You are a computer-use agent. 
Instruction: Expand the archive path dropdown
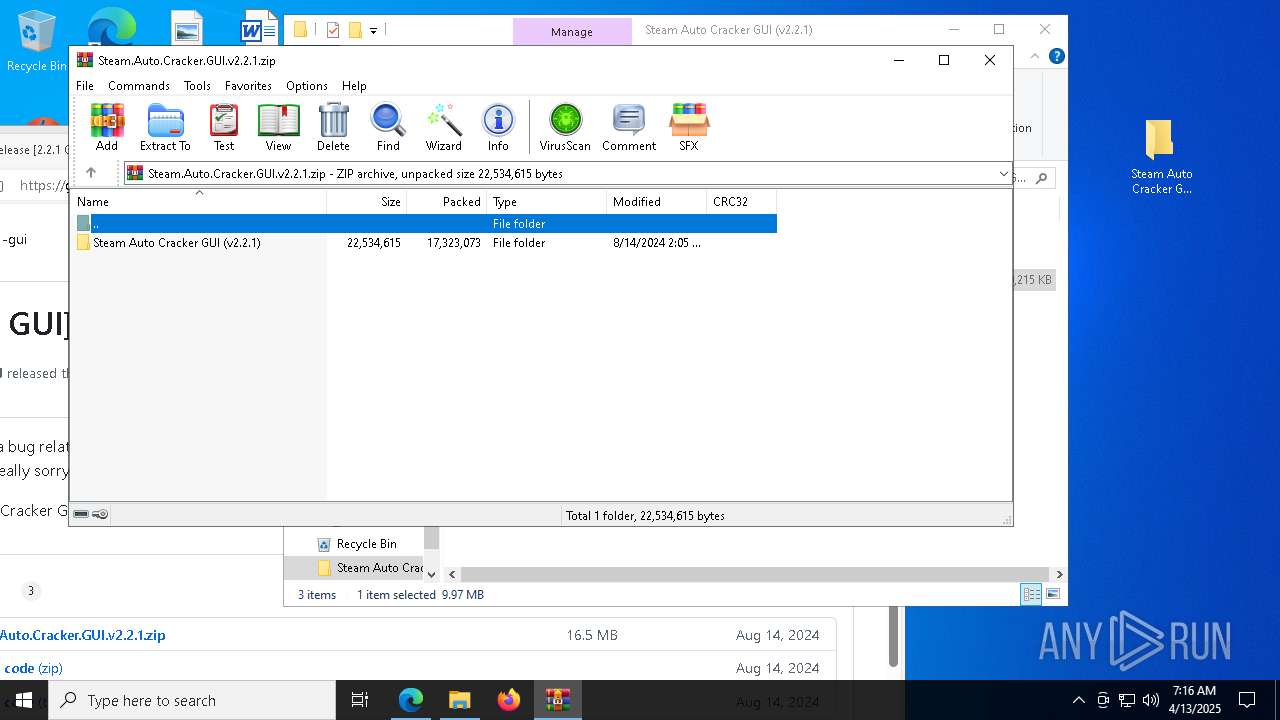point(1003,174)
